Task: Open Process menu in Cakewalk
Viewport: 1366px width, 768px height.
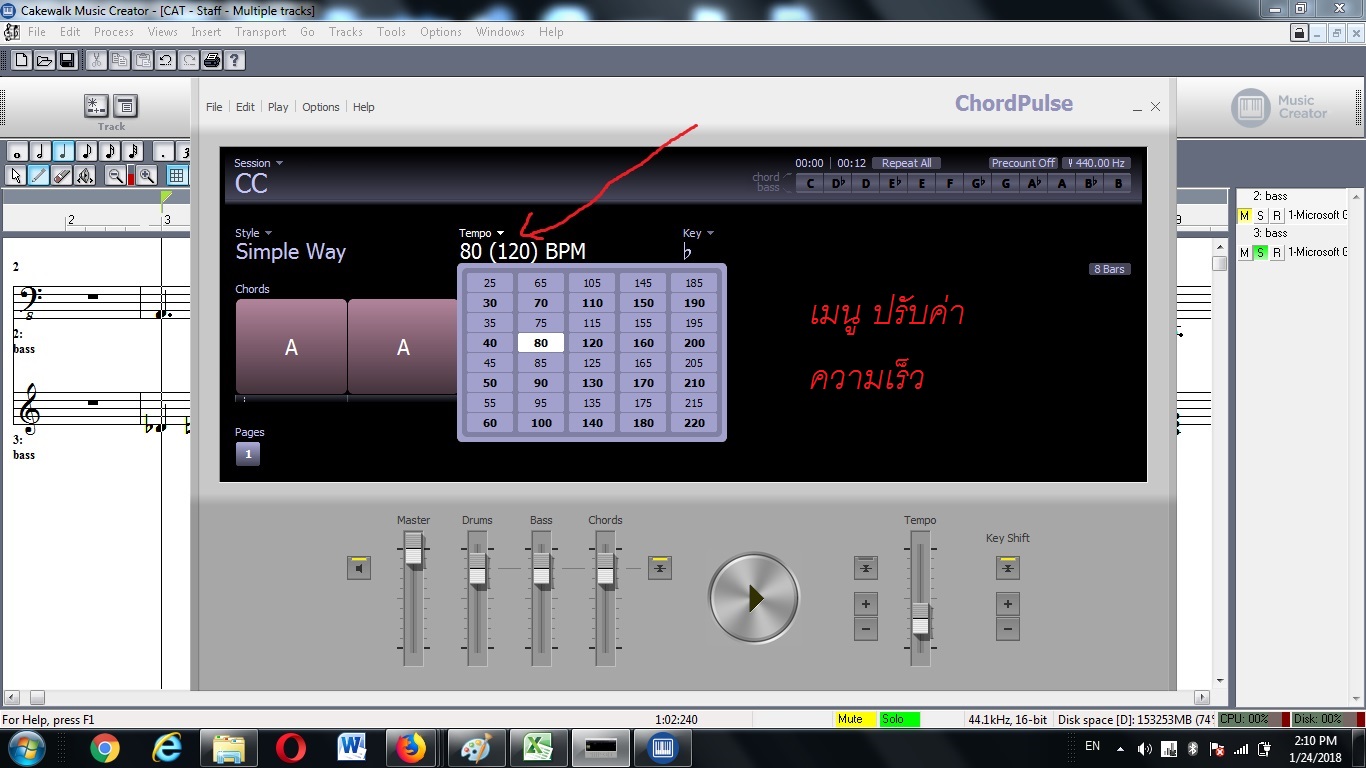Action: 114,32
